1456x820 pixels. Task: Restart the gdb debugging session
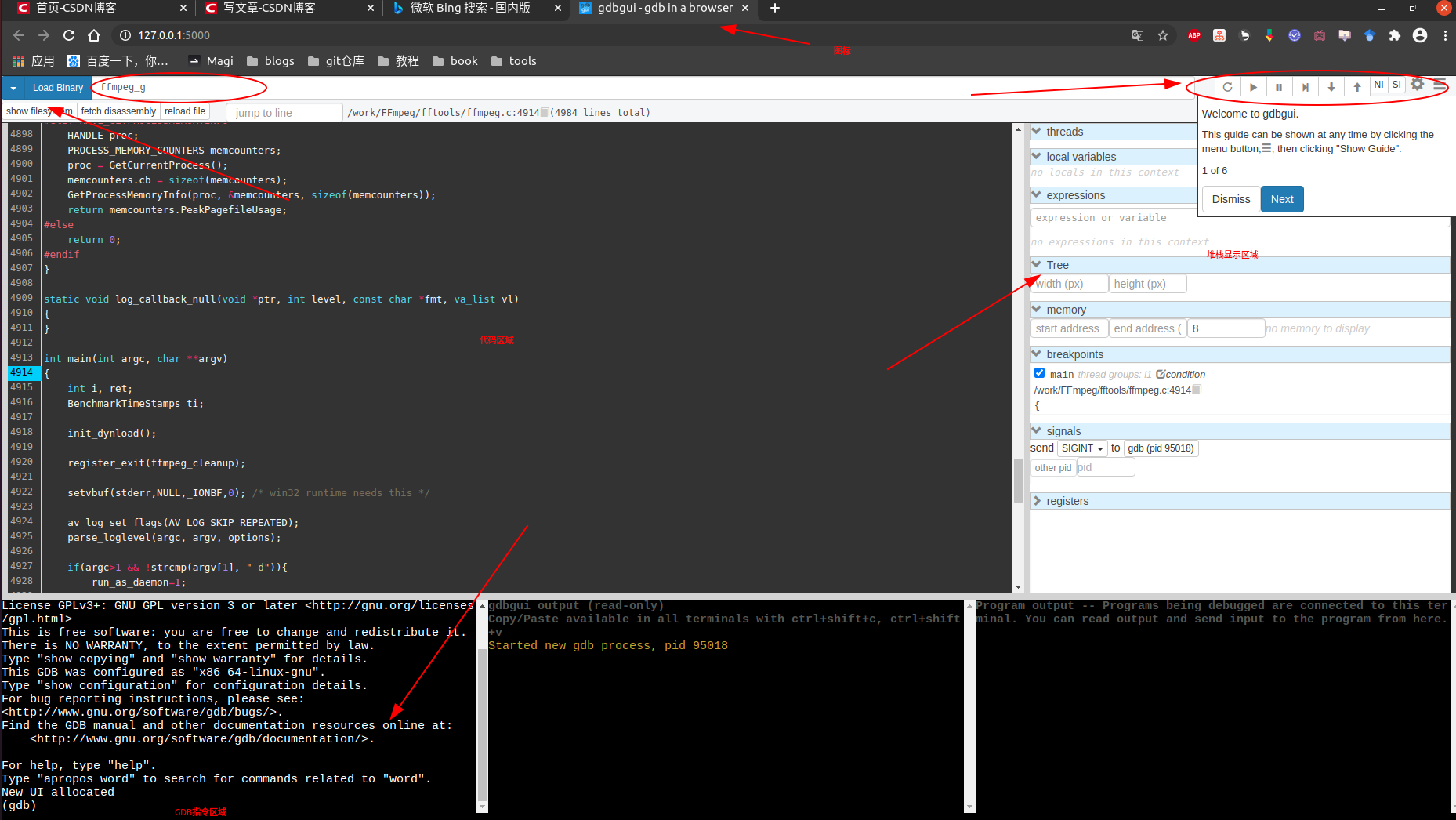tap(1228, 86)
